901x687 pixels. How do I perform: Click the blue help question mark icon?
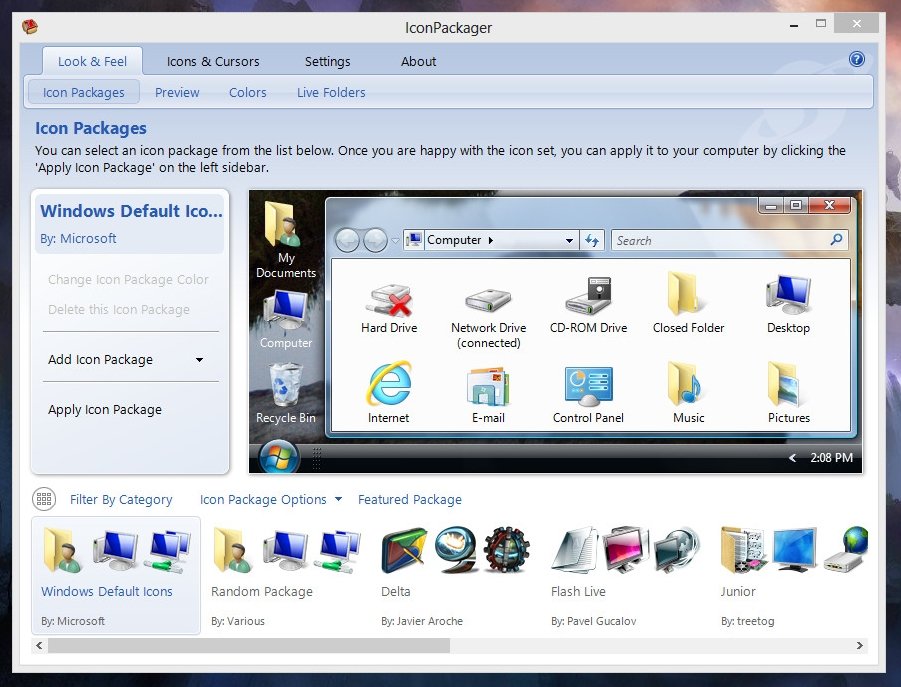[x=856, y=60]
